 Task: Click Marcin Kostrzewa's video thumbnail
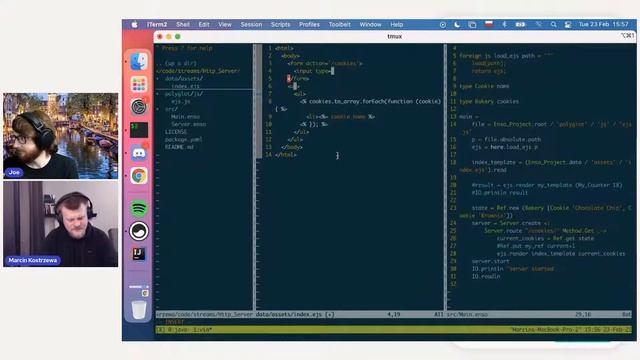point(60,224)
